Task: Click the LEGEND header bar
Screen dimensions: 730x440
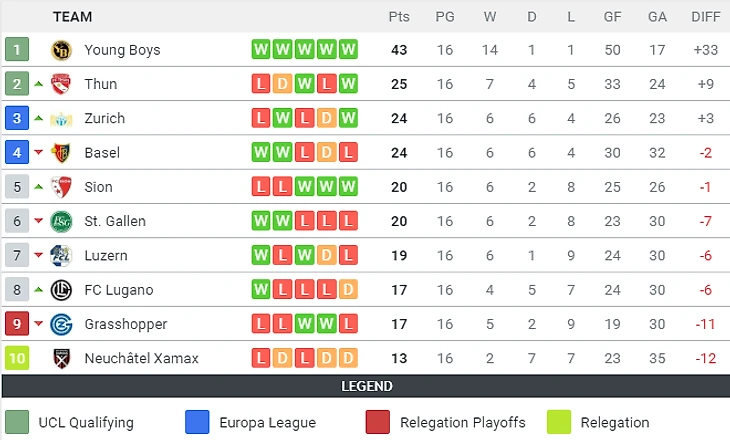Action: point(365,386)
